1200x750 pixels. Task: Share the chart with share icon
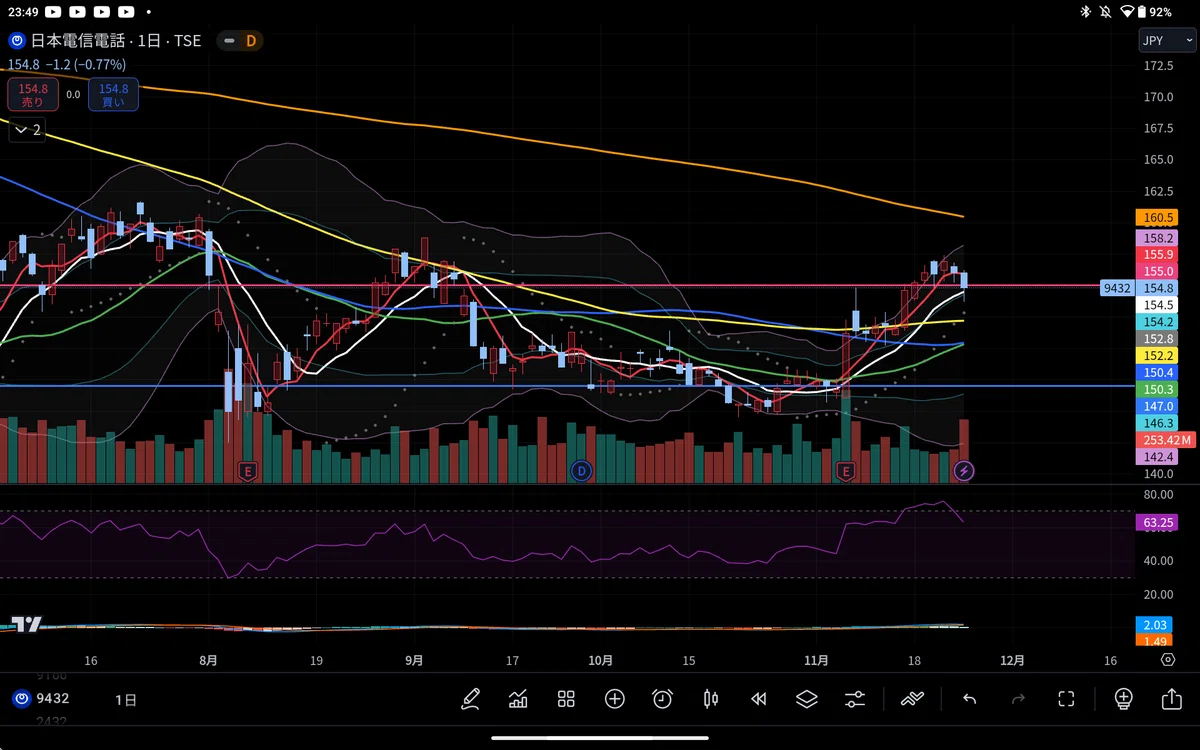[x=1171, y=699]
